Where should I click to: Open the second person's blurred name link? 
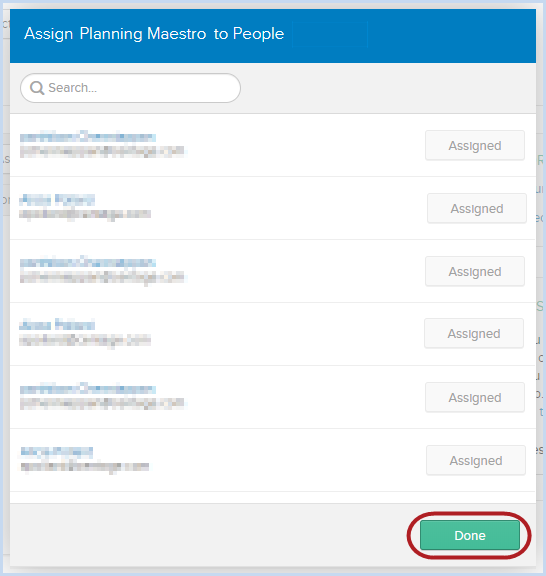tap(57, 199)
